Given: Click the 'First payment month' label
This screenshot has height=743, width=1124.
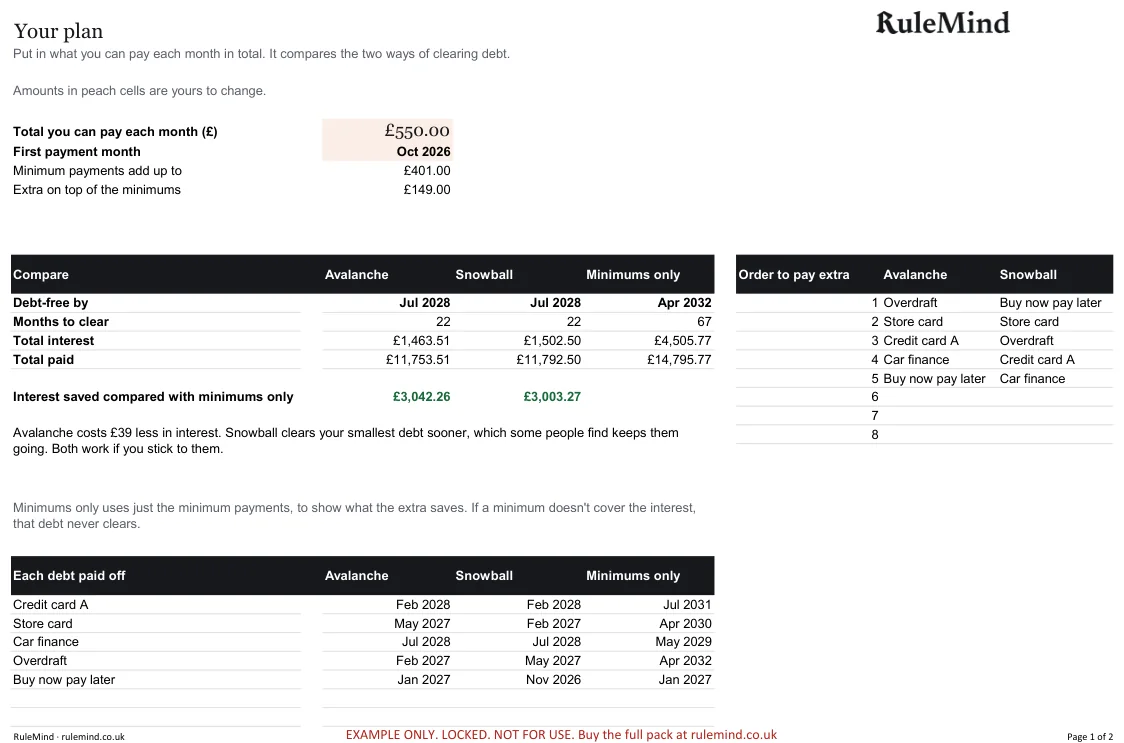Looking at the screenshot, I should 77,151.
